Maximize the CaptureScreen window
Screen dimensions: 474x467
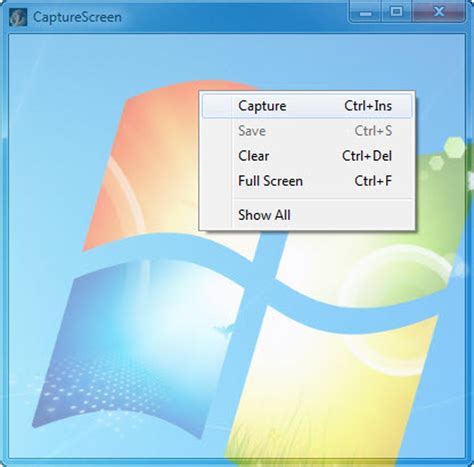coord(396,12)
